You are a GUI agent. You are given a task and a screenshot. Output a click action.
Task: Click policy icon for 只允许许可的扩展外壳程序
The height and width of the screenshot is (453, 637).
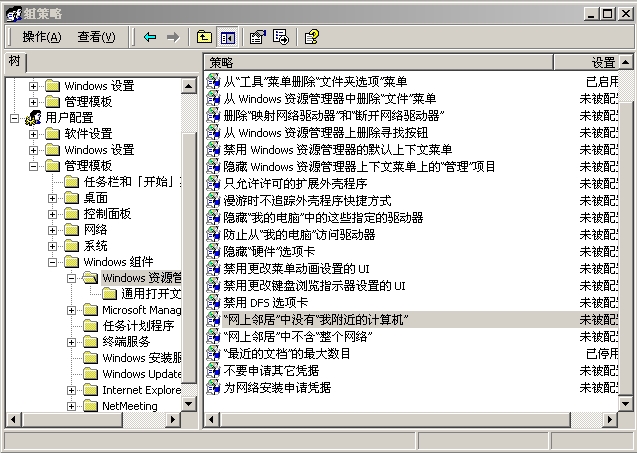click(213, 183)
